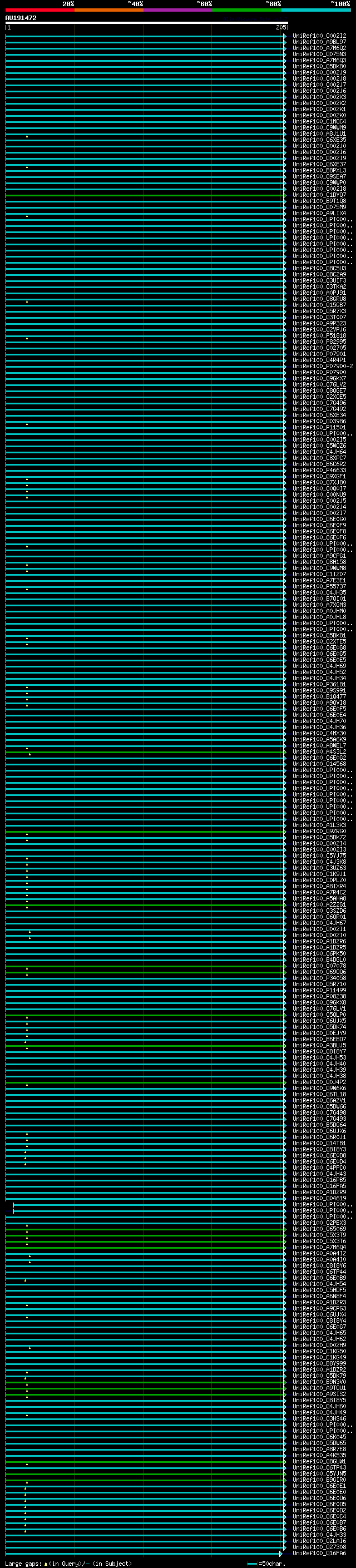The image size is (356, 1568).
Task: Select the UniRef100_C9WWM9 label
Action: click(x=319, y=127)
